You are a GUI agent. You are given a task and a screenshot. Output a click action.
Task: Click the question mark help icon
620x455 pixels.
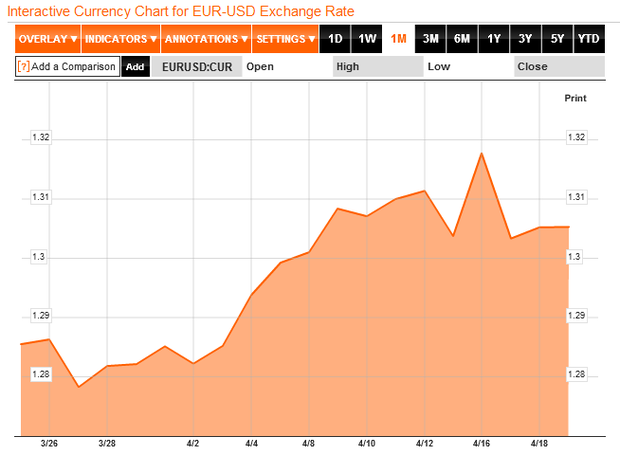(24, 66)
